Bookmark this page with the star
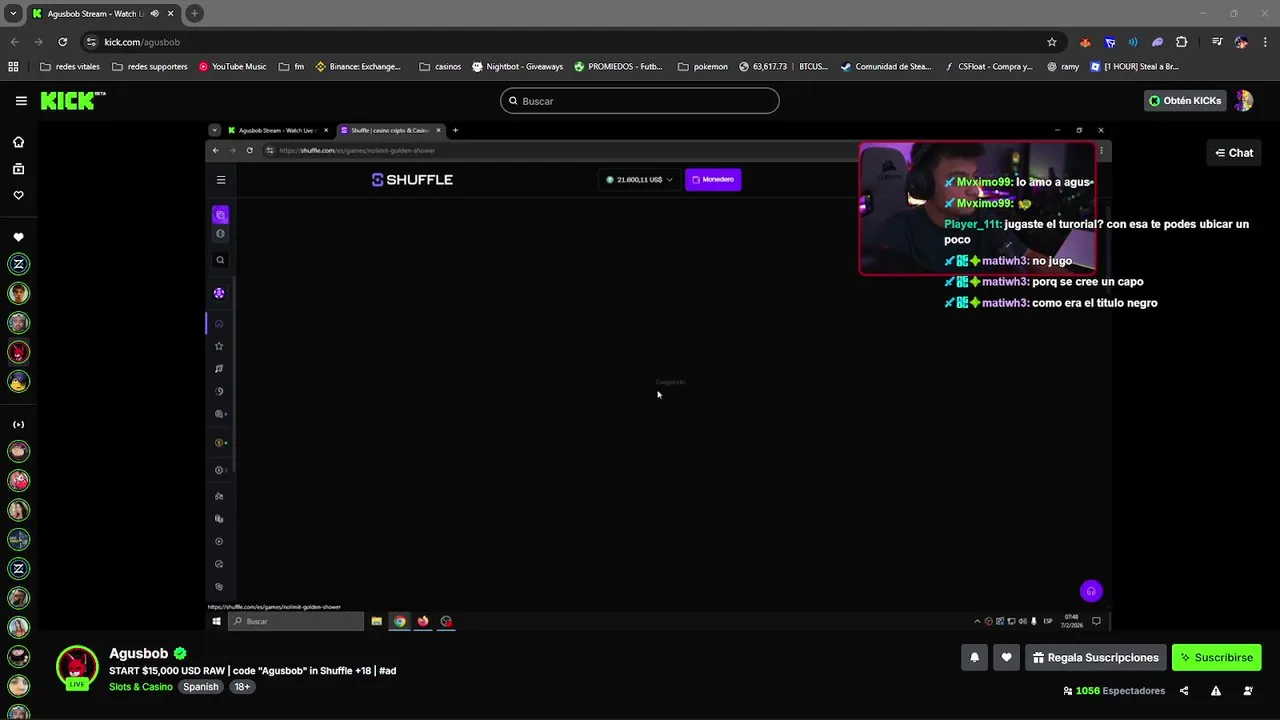 [x=1052, y=42]
